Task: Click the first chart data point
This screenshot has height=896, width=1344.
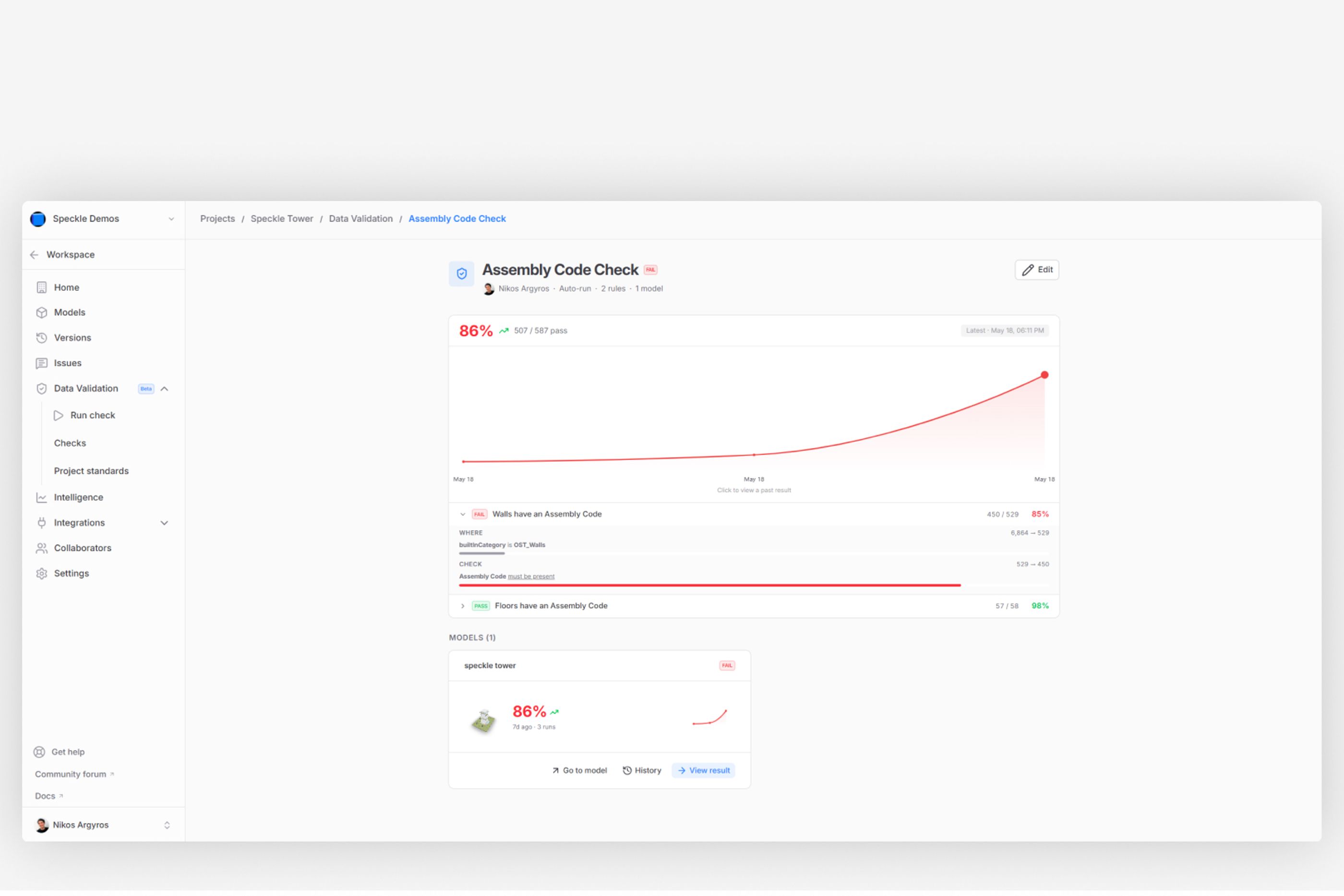Action: pos(463,462)
